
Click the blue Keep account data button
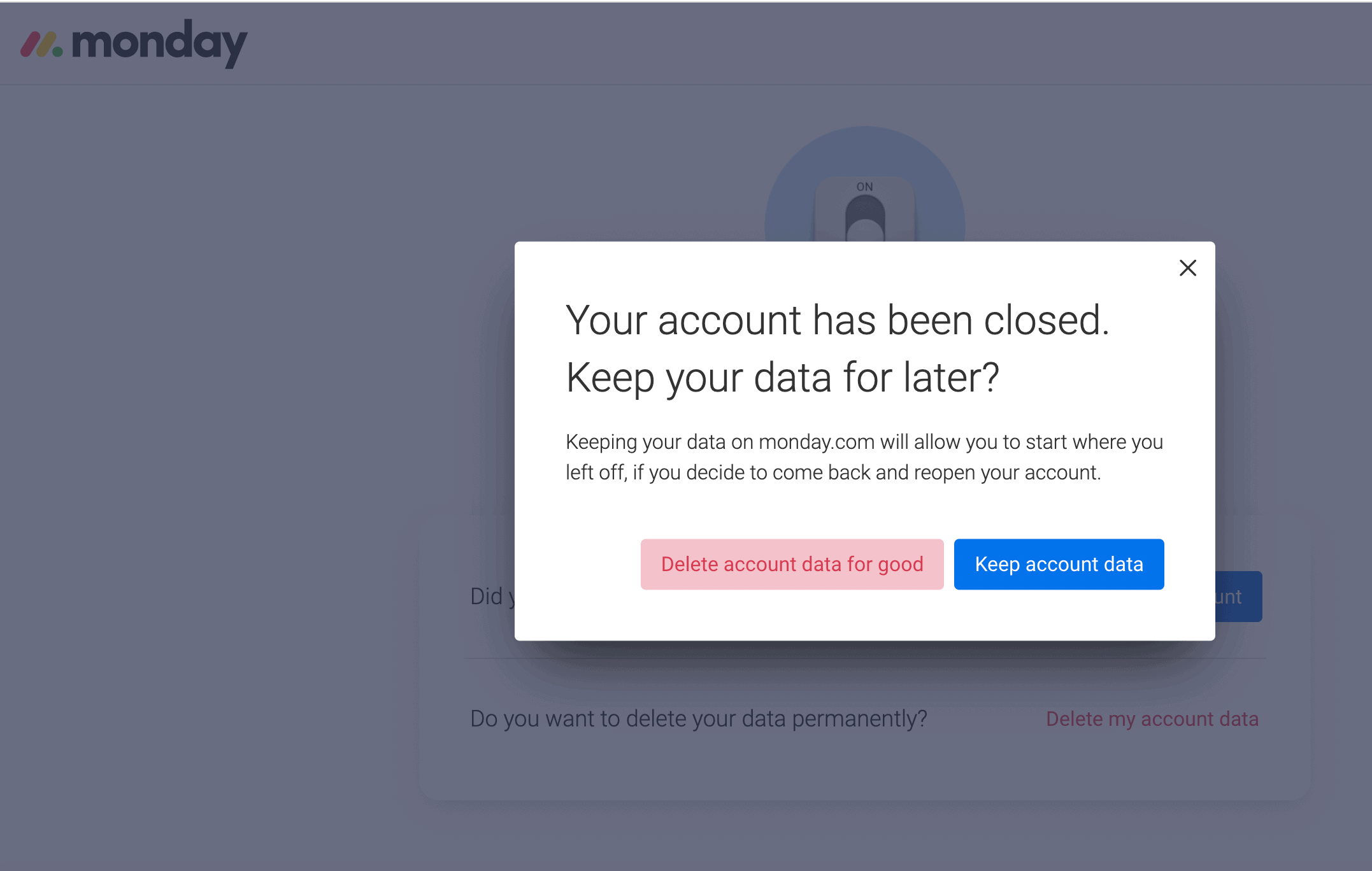[1058, 564]
